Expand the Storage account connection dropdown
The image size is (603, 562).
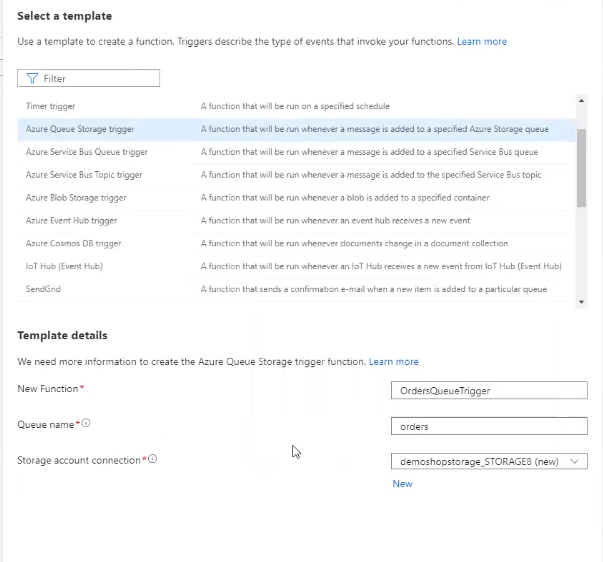tap(574, 461)
